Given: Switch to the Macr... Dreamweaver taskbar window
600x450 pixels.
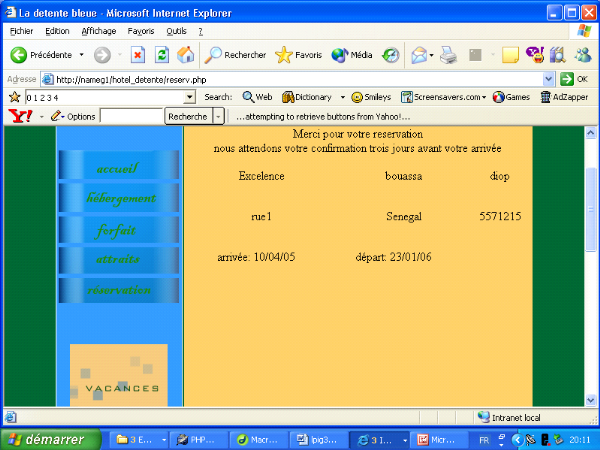Looking at the screenshot, I should click(259, 440).
